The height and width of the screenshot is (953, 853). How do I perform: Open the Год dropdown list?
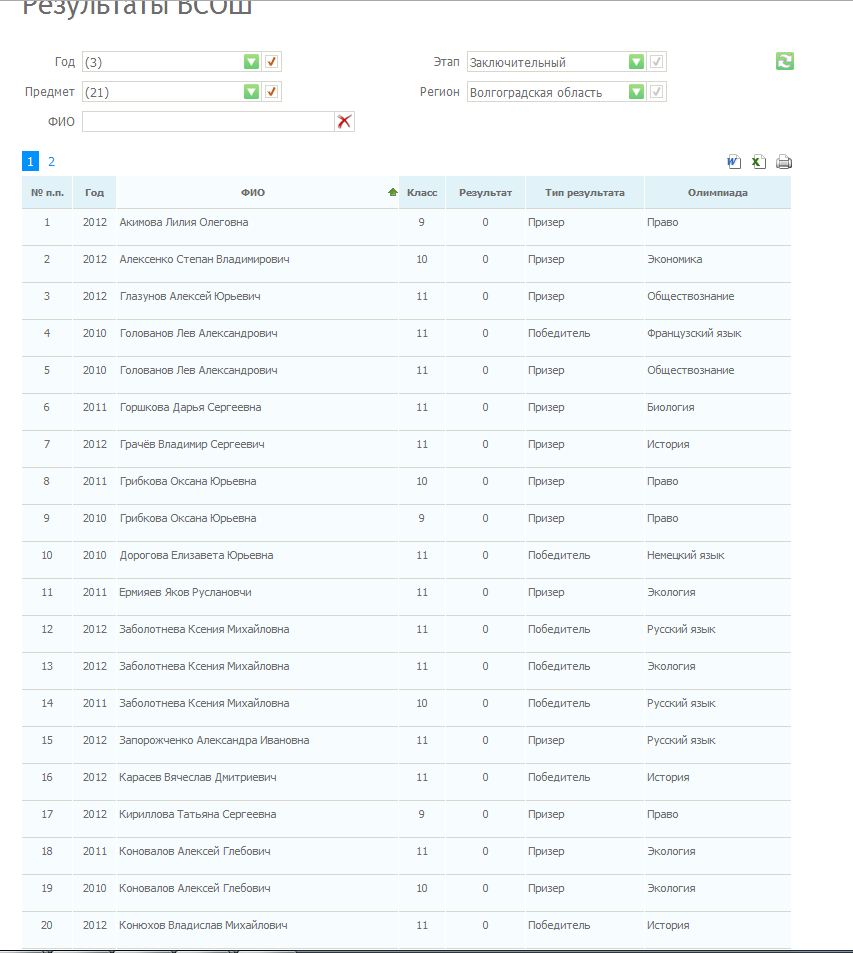pyautogui.click(x=251, y=61)
